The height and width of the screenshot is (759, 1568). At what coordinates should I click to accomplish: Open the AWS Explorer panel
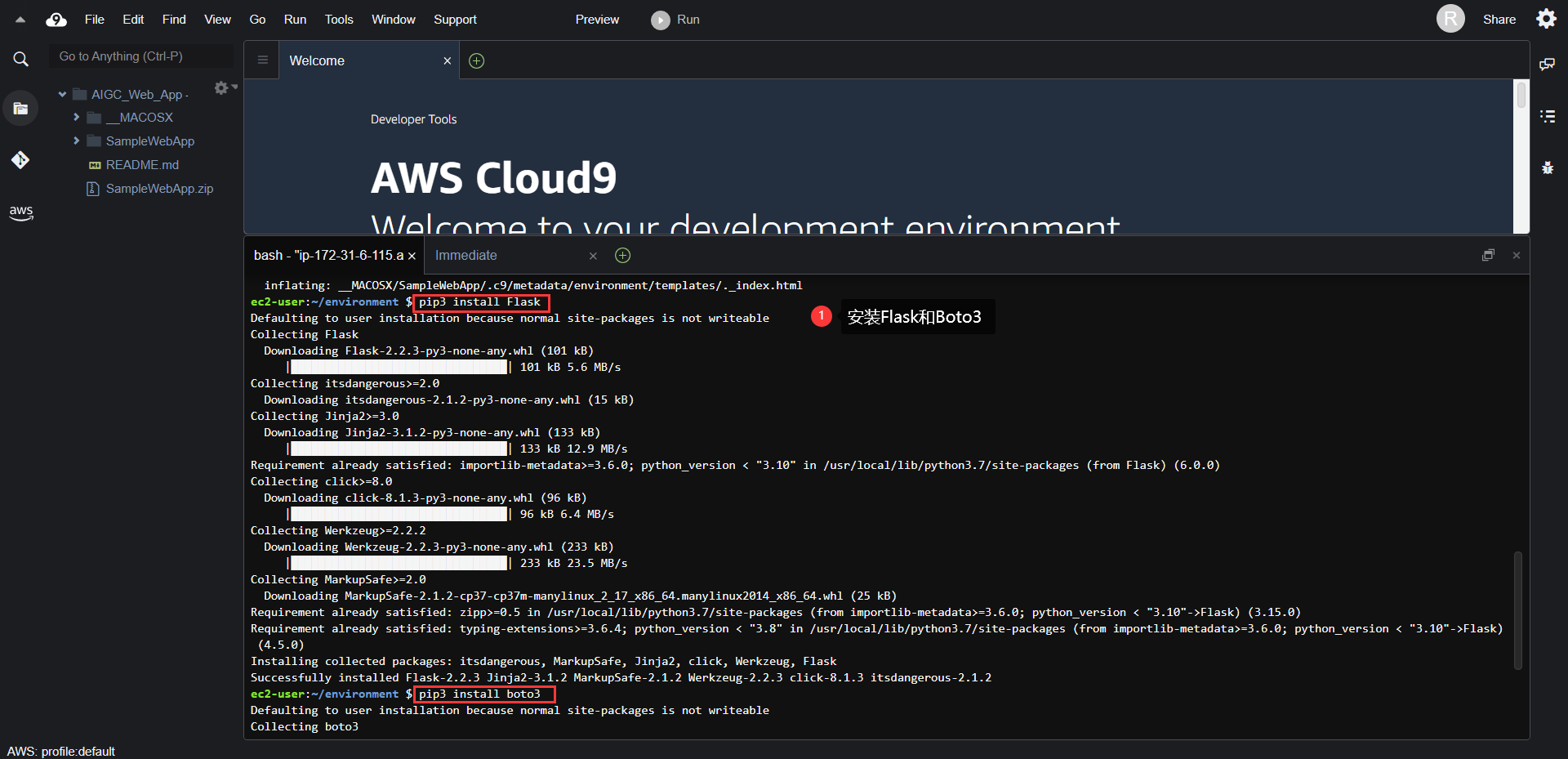pyautogui.click(x=20, y=212)
